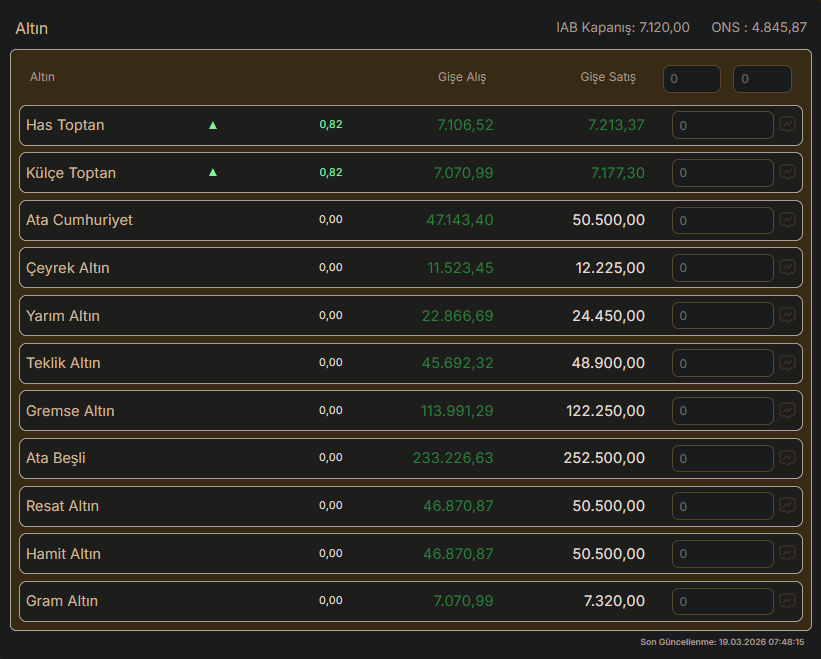Screen dimensions: 821x659
Task: Open the chart icon for Has Toptan
Action: pyautogui.click(x=788, y=125)
